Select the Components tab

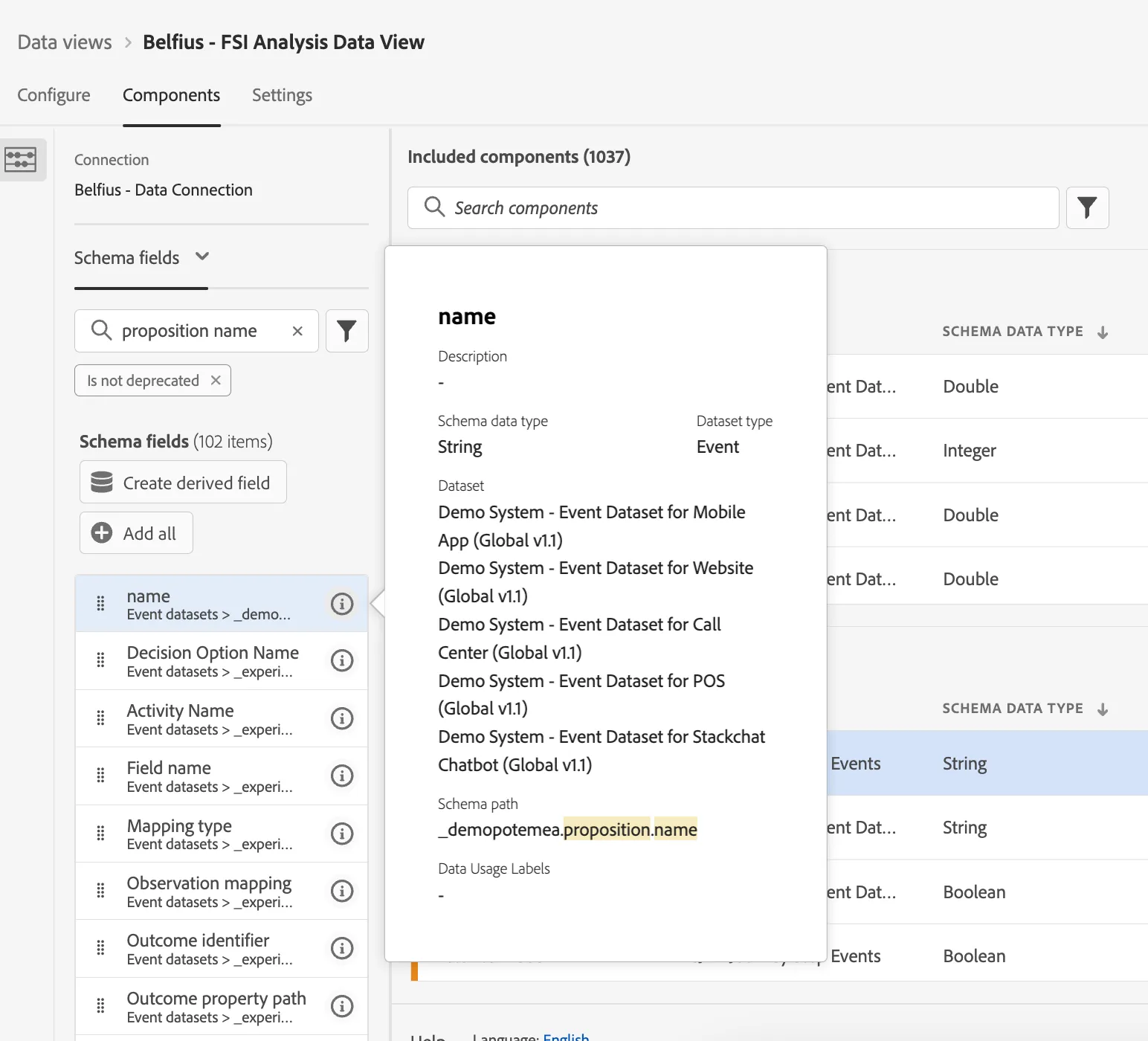pos(171,95)
